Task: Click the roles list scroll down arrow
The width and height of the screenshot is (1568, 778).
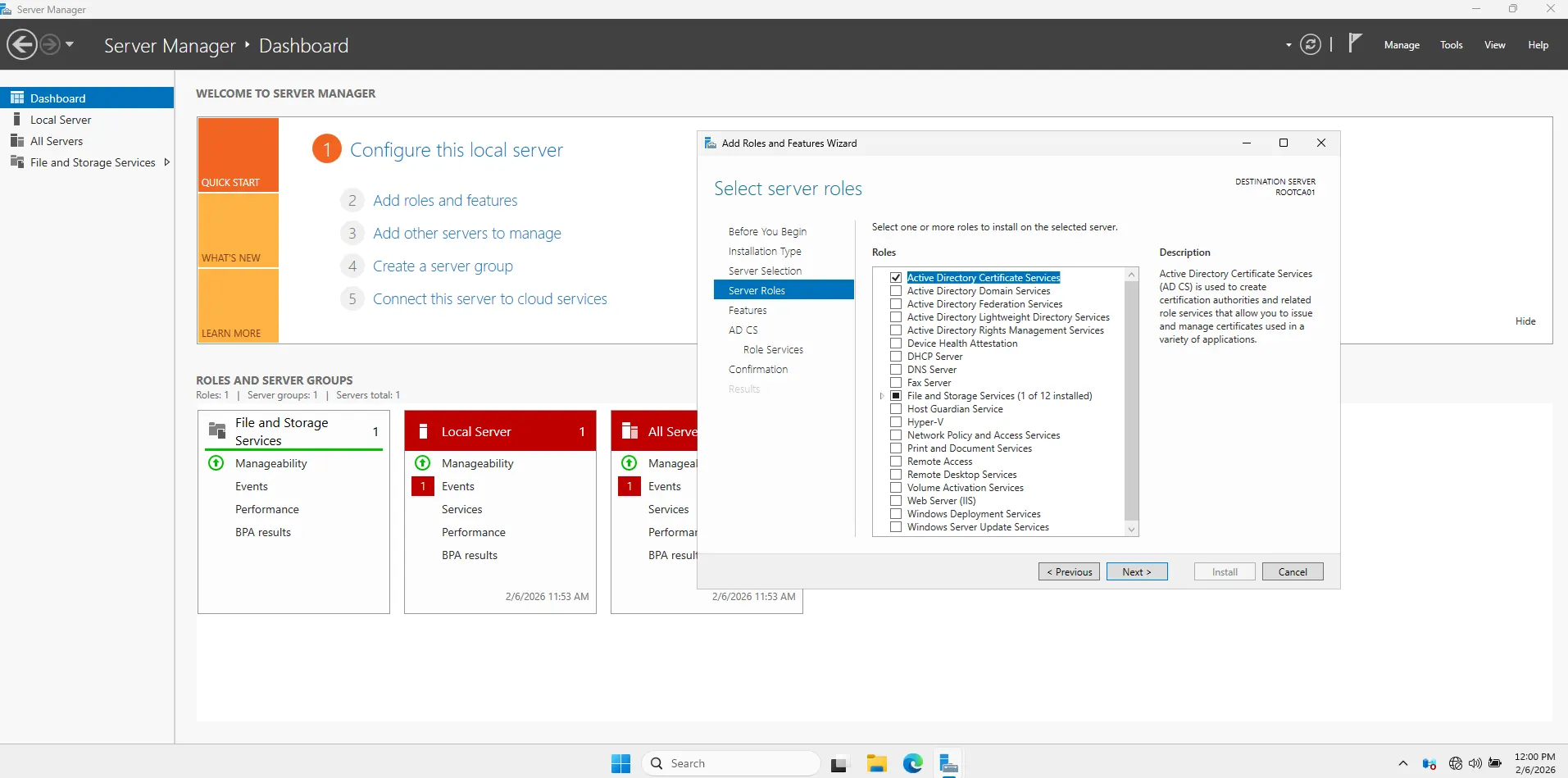Action: click(1132, 530)
